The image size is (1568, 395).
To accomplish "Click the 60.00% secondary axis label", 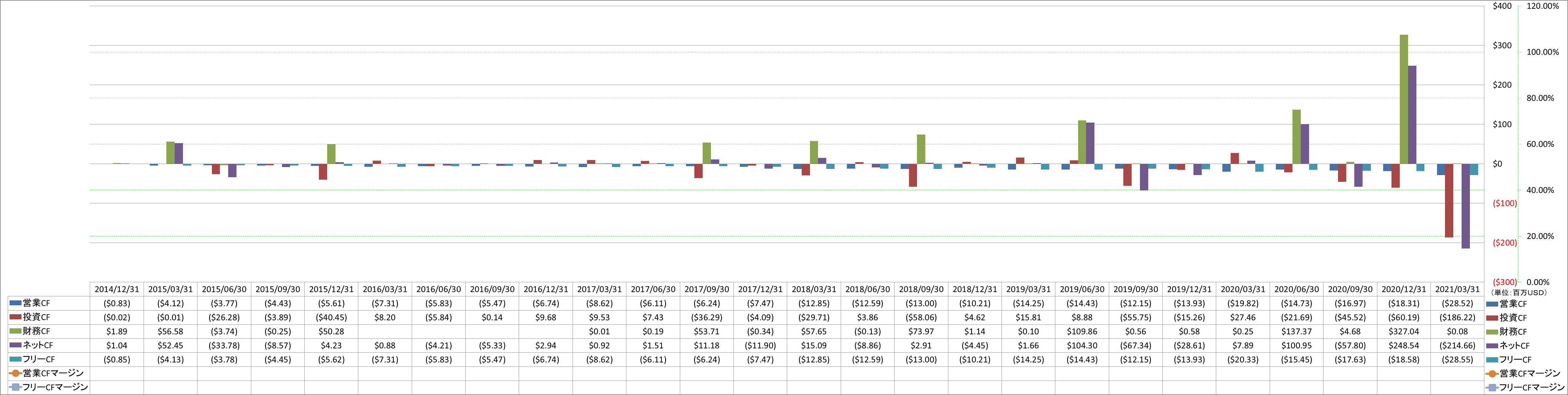I will (x=1541, y=144).
